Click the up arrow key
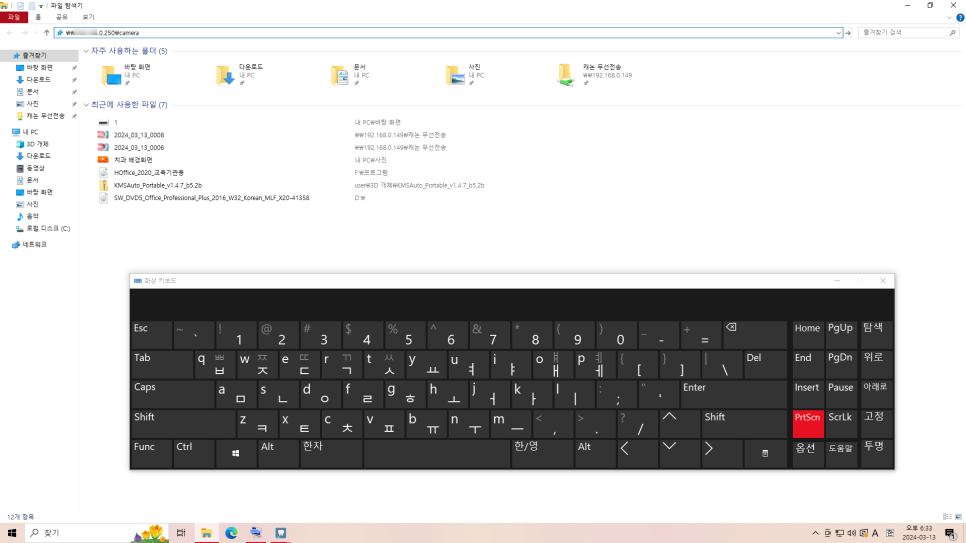The height and width of the screenshot is (543, 966). pos(680,423)
